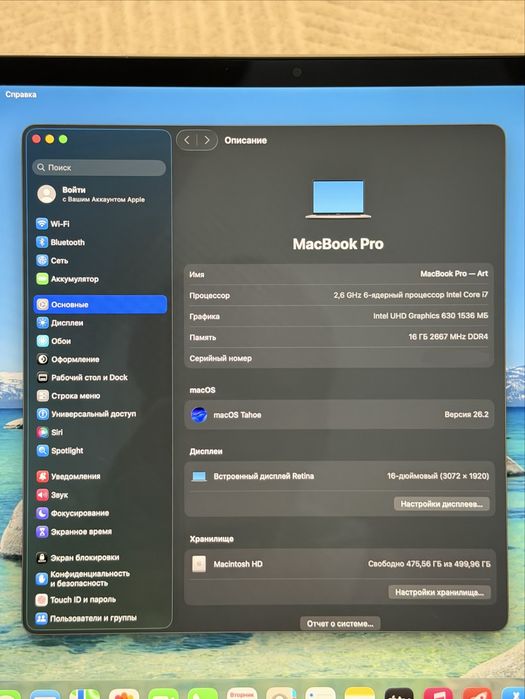
Task: Click the Память 16 ГБ DDR4 value
Action: click(x=448, y=337)
